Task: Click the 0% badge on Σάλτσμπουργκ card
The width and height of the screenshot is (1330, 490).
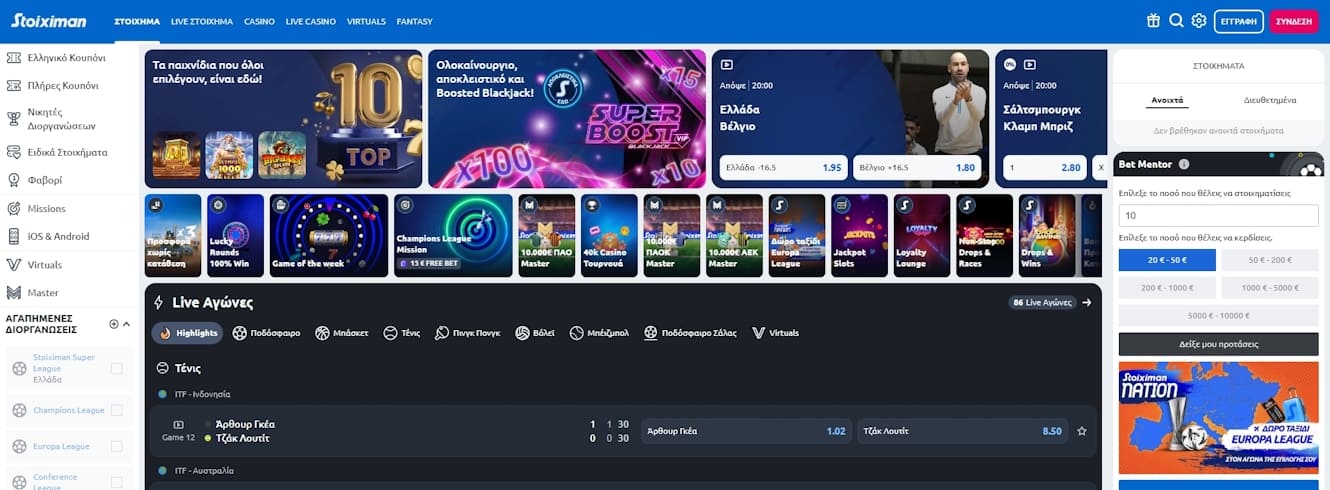Action: pyautogui.click(x=1010, y=65)
